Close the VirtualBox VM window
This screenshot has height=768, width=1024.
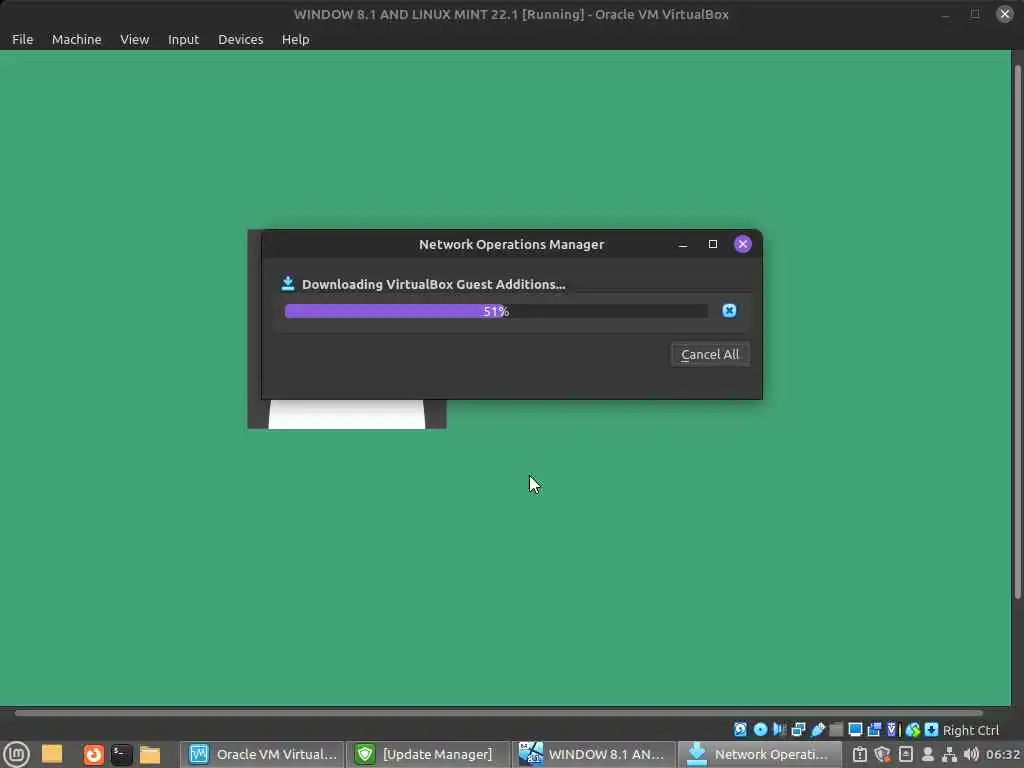tap(1004, 14)
